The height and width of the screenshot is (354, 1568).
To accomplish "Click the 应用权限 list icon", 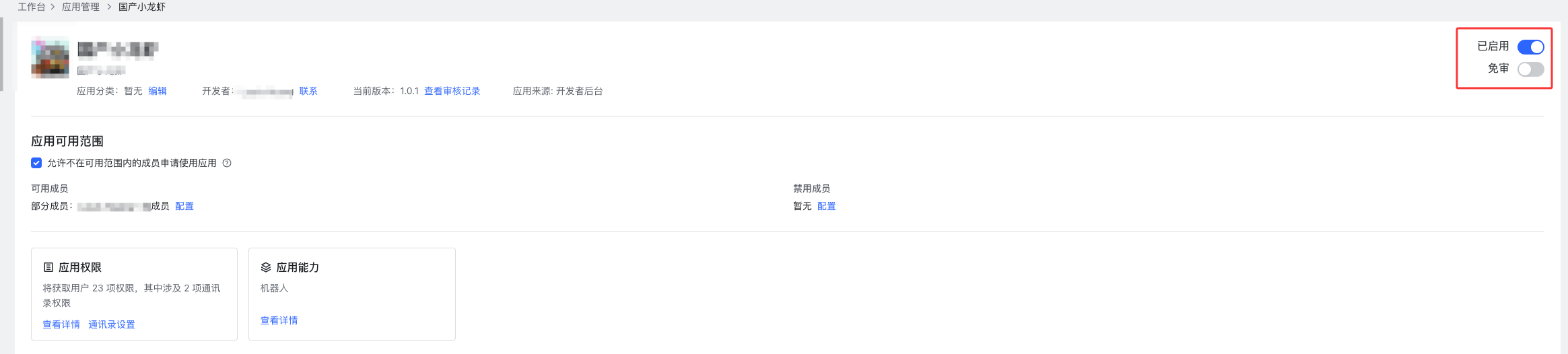I will (x=48, y=267).
